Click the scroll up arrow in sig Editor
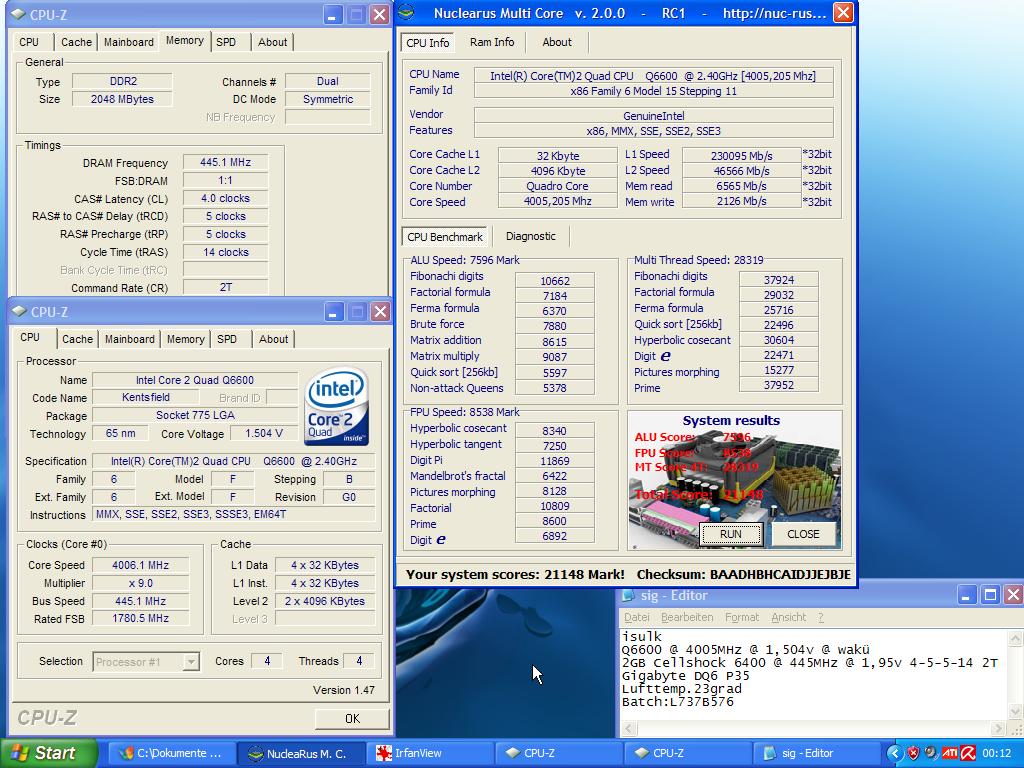Viewport: 1024px width, 768px height. (x=1016, y=638)
